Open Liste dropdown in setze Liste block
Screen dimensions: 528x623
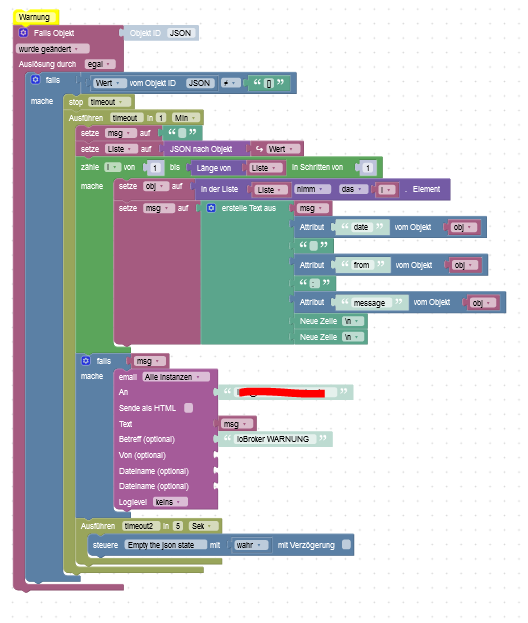point(121,149)
